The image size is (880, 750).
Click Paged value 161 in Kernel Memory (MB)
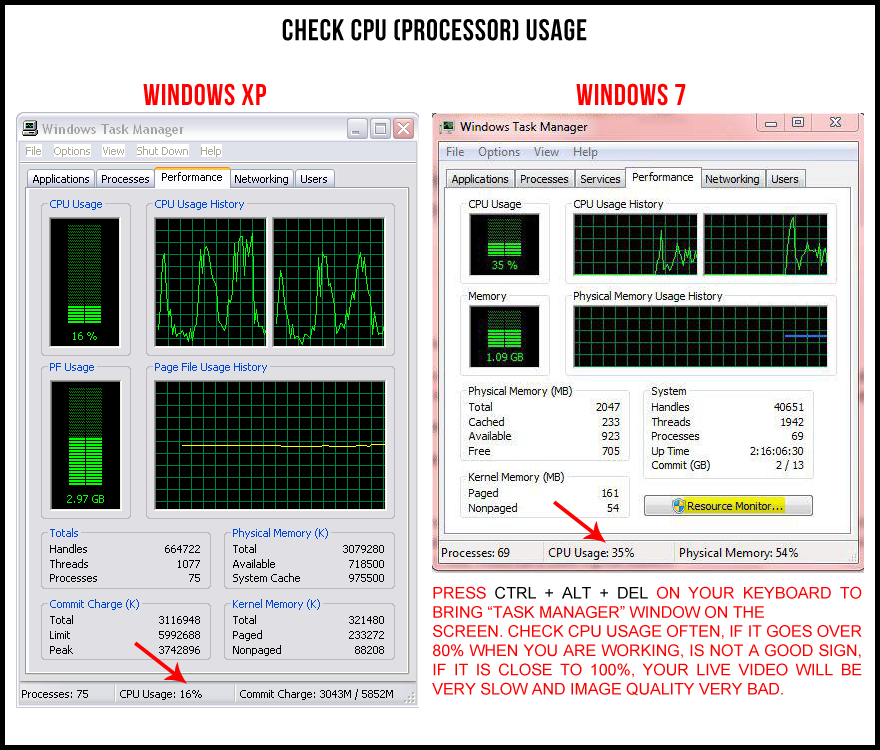pyautogui.click(x=610, y=493)
